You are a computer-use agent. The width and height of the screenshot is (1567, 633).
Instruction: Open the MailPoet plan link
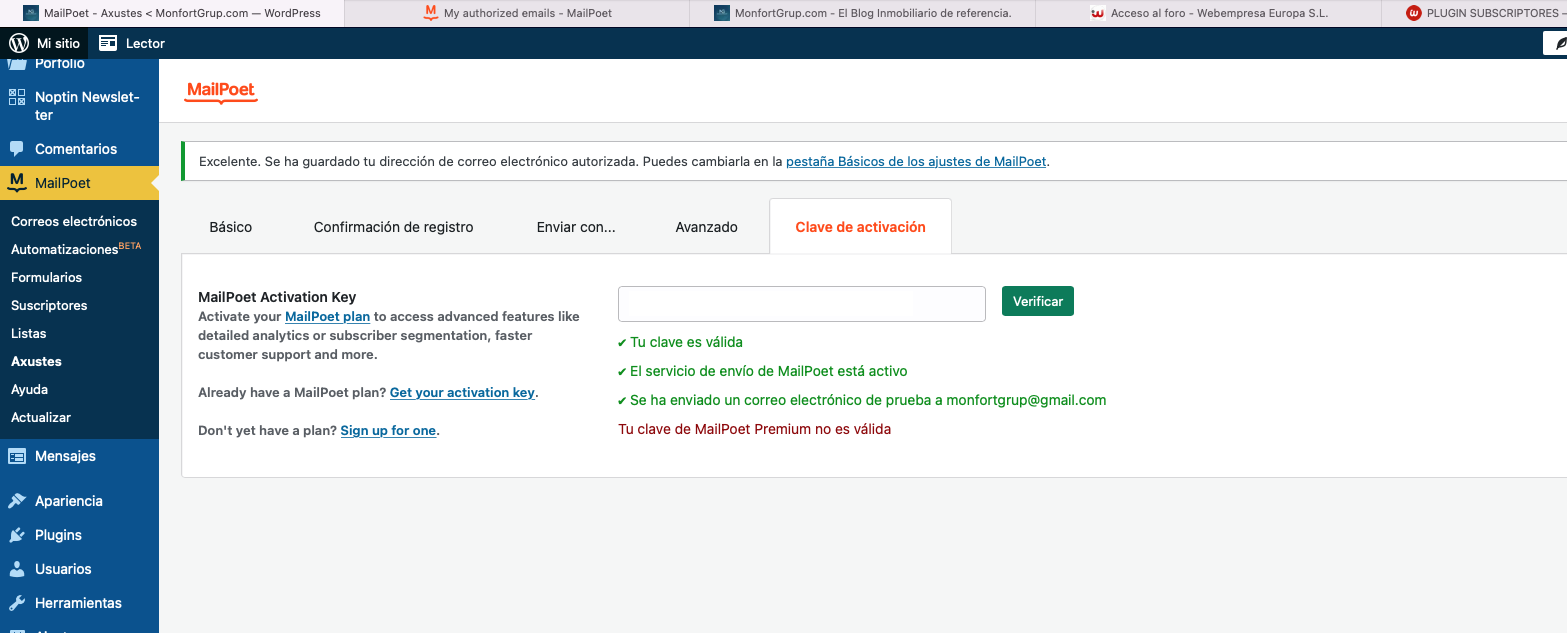tap(327, 316)
